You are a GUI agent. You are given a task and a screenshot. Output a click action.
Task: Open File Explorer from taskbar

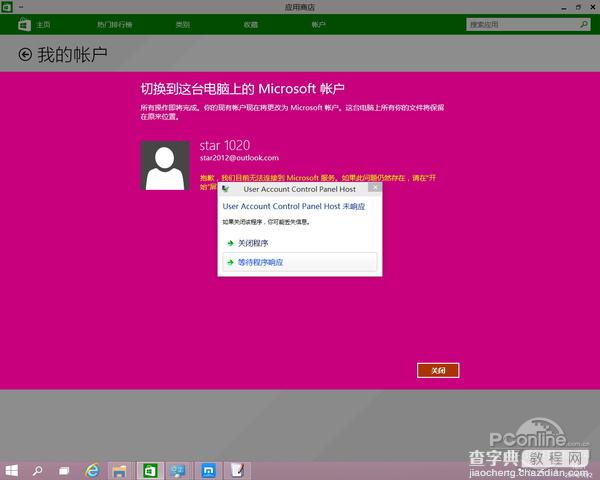point(120,471)
